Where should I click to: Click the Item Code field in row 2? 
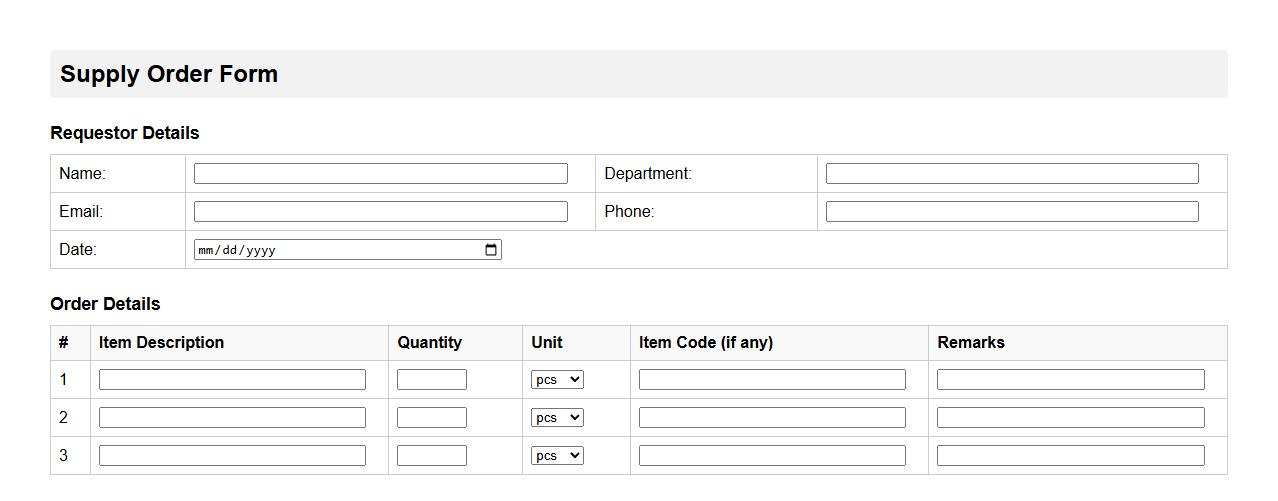click(x=772, y=418)
